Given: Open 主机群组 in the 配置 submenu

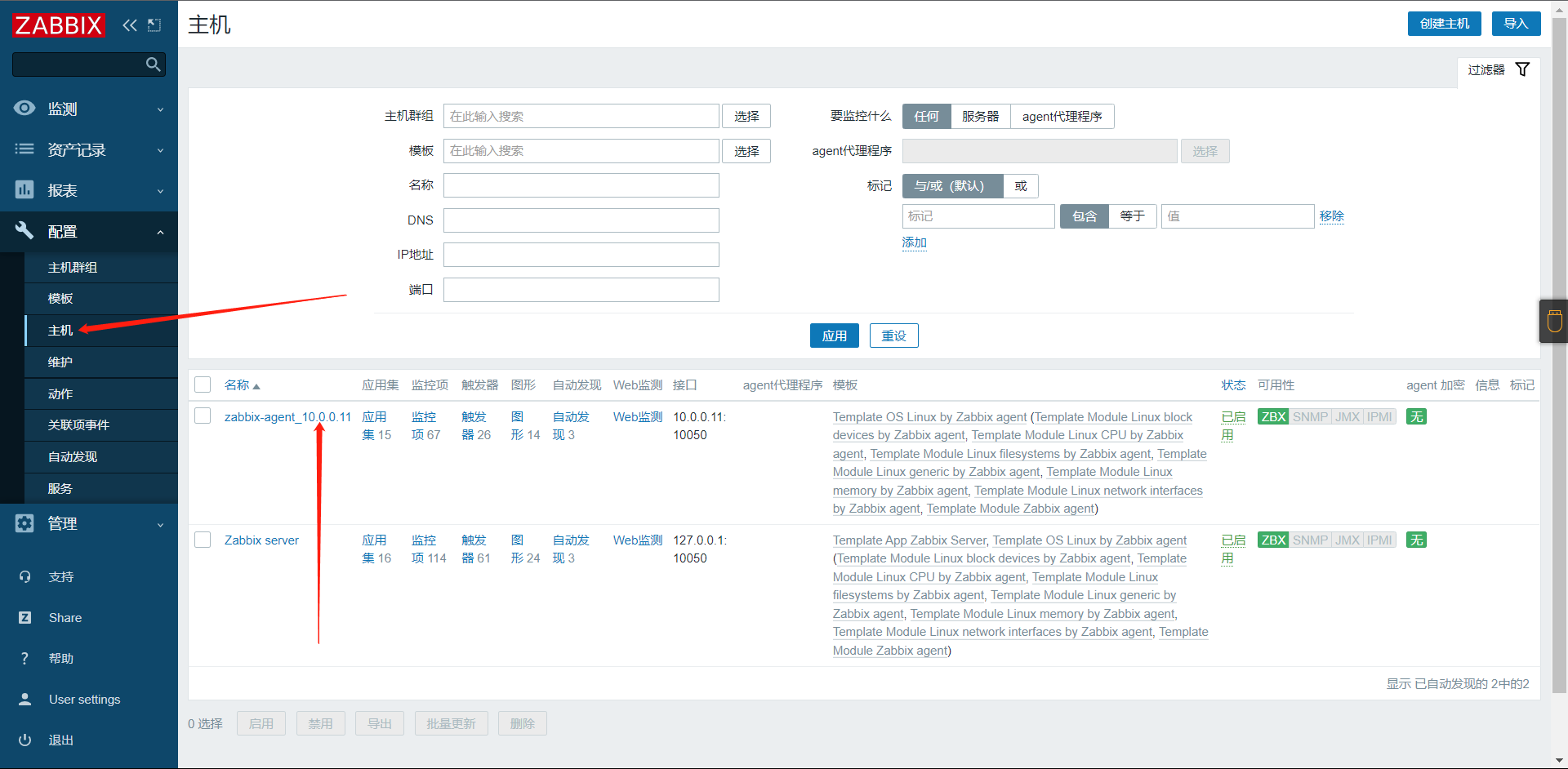Looking at the screenshot, I should pyautogui.click(x=101, y=268).
